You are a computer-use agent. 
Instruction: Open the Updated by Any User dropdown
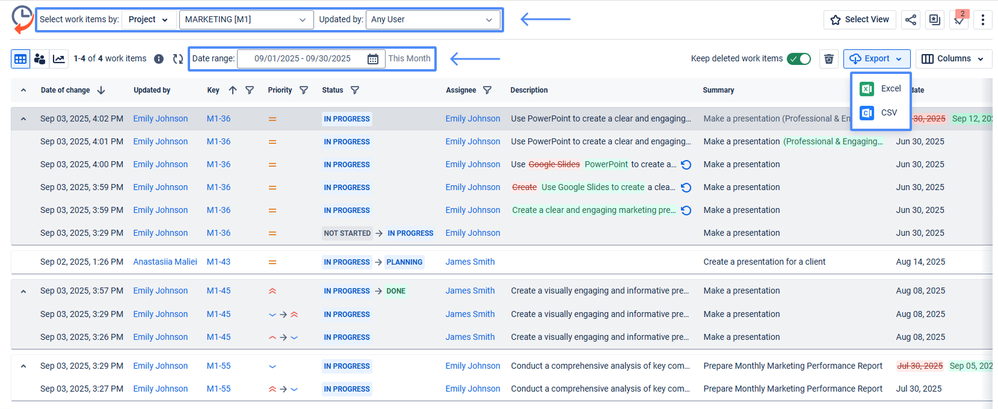pyautogui.click(x=432, y=19)
